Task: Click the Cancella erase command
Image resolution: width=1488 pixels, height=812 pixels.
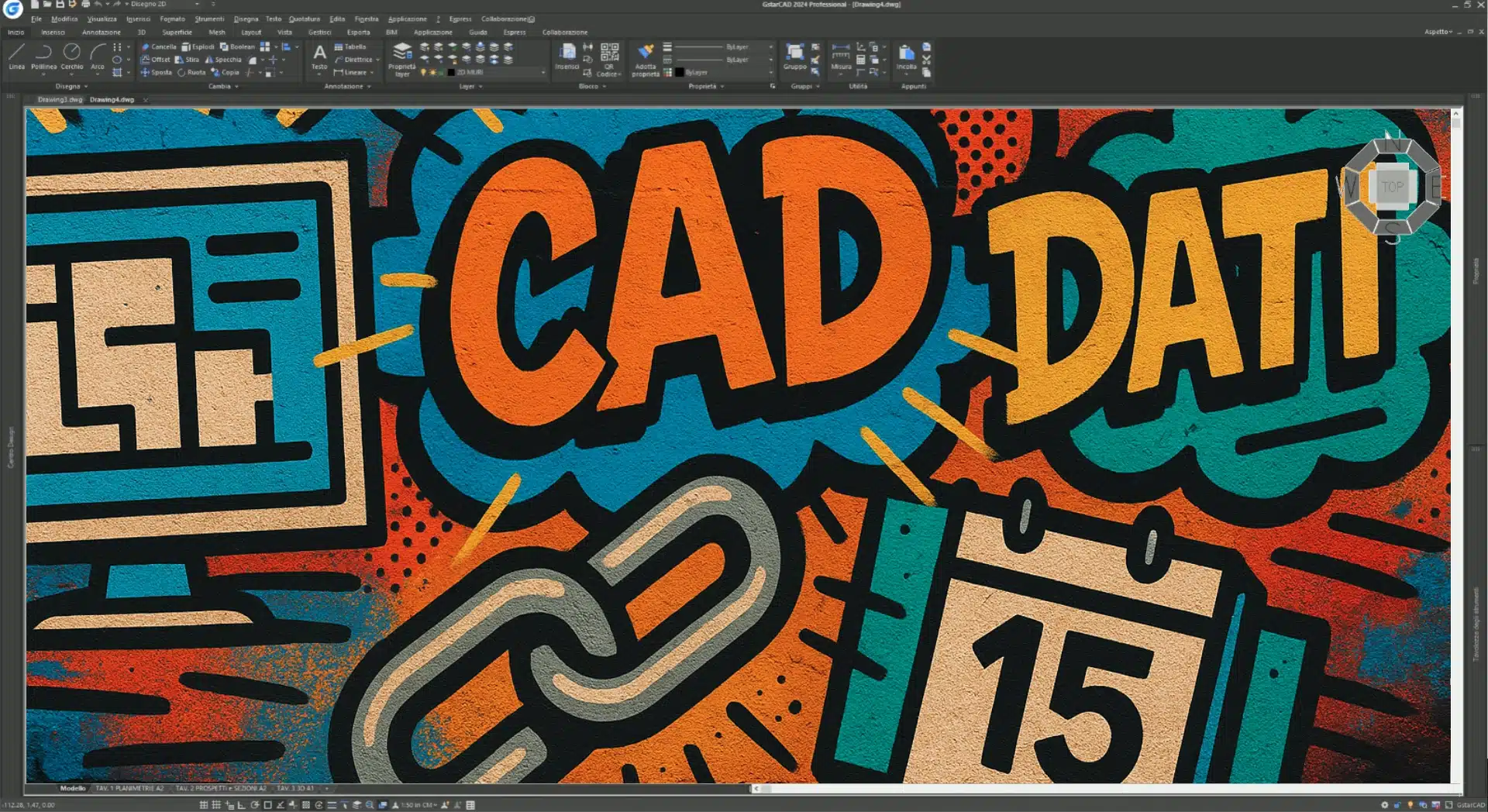Action: [x=159, y=46]
